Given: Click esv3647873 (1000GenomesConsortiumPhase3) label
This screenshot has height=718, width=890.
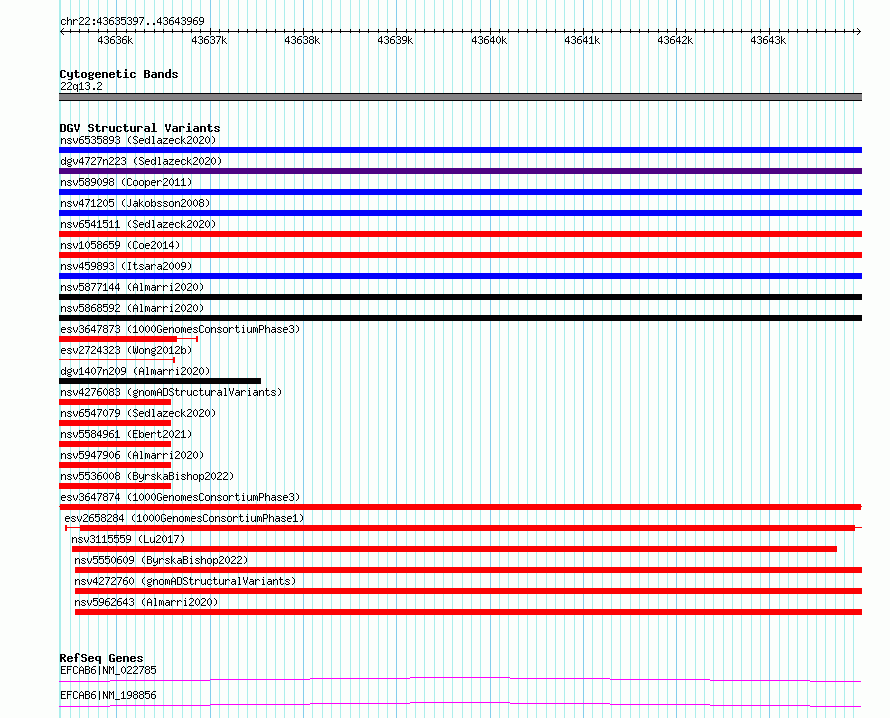Looking at the screenshot, I should pyautogui.click(x=180, y=329).
